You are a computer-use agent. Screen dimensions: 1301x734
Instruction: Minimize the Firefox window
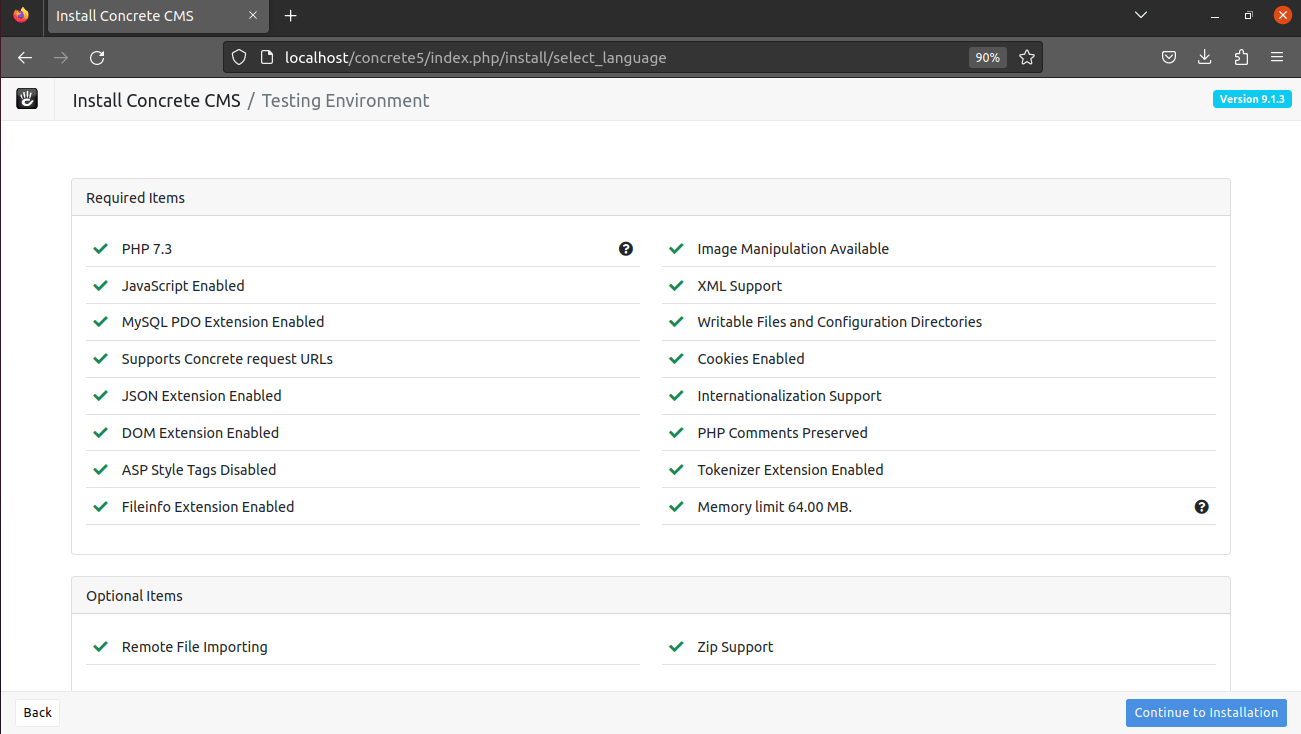[1215, 16]
